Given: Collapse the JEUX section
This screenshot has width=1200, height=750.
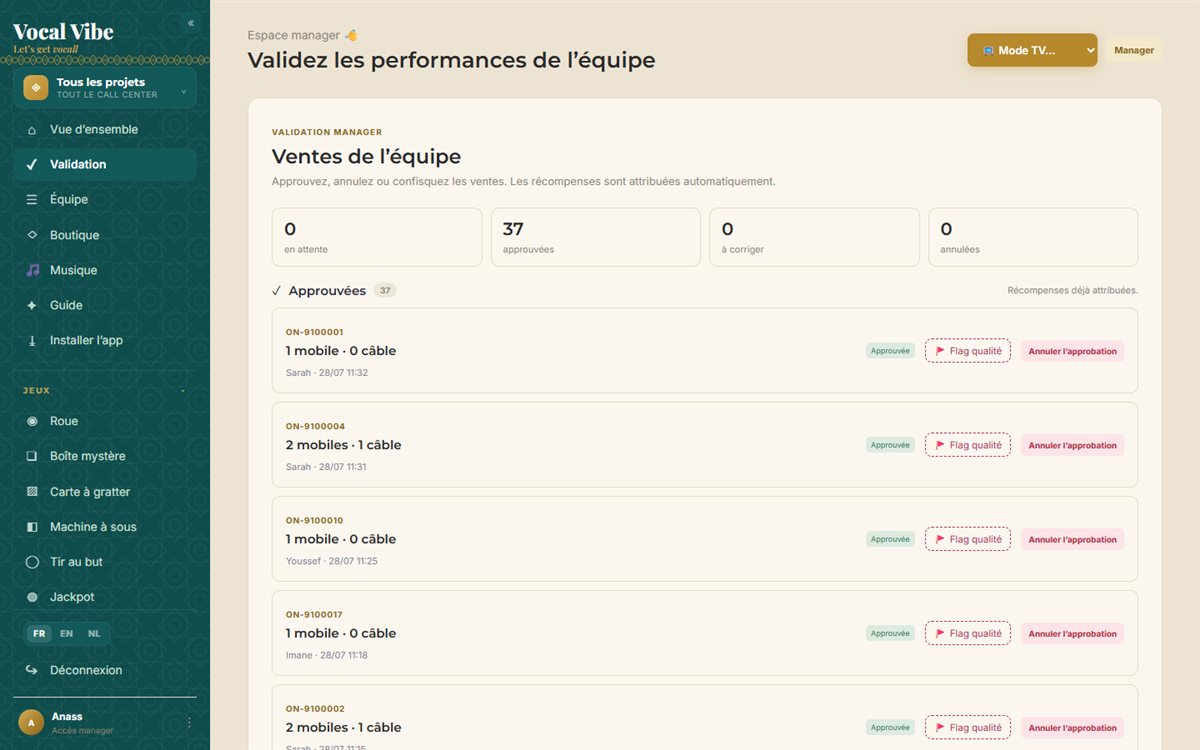Looking at the screenshot, I should (x=183, y=391).
